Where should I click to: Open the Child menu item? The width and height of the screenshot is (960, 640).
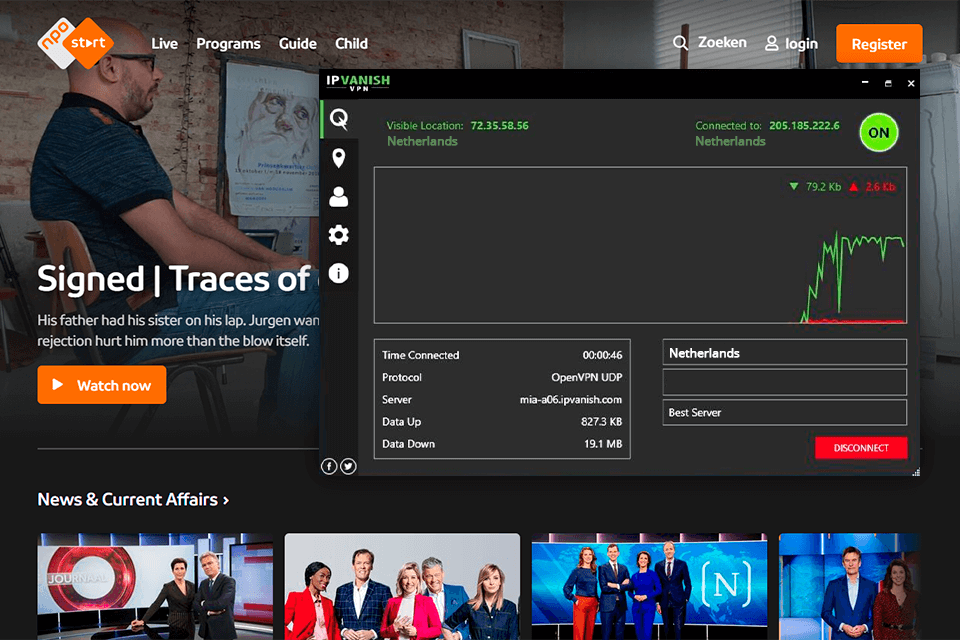pyautogui.click(x=351, y=43)
